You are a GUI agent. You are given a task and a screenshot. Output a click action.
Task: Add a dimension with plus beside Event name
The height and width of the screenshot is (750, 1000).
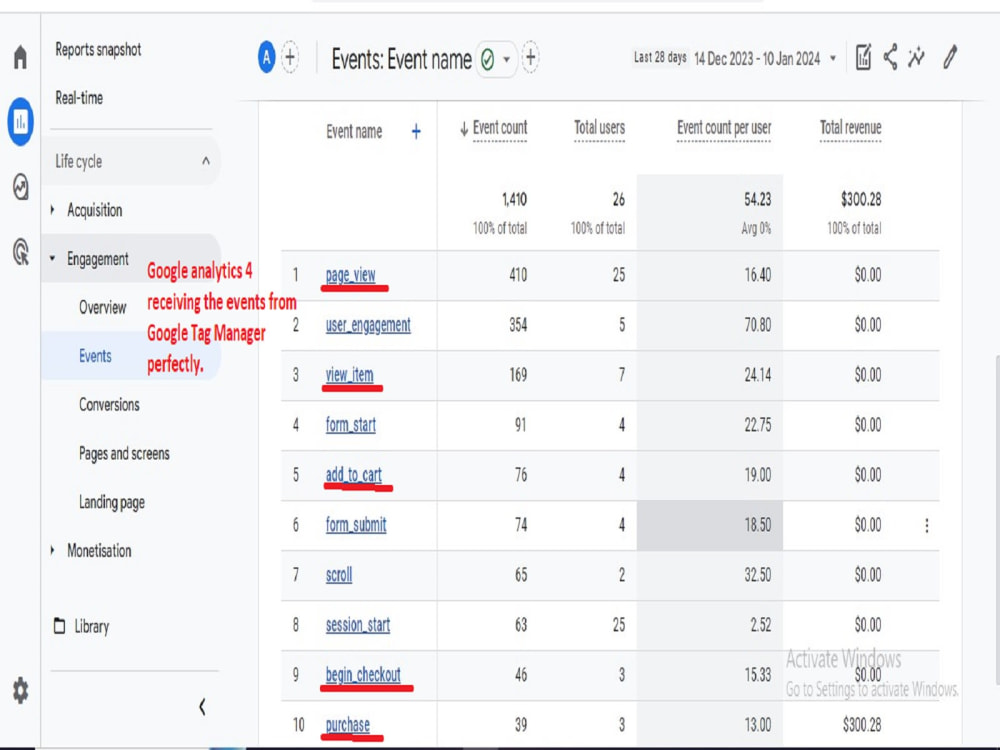(x=416, y=131)
